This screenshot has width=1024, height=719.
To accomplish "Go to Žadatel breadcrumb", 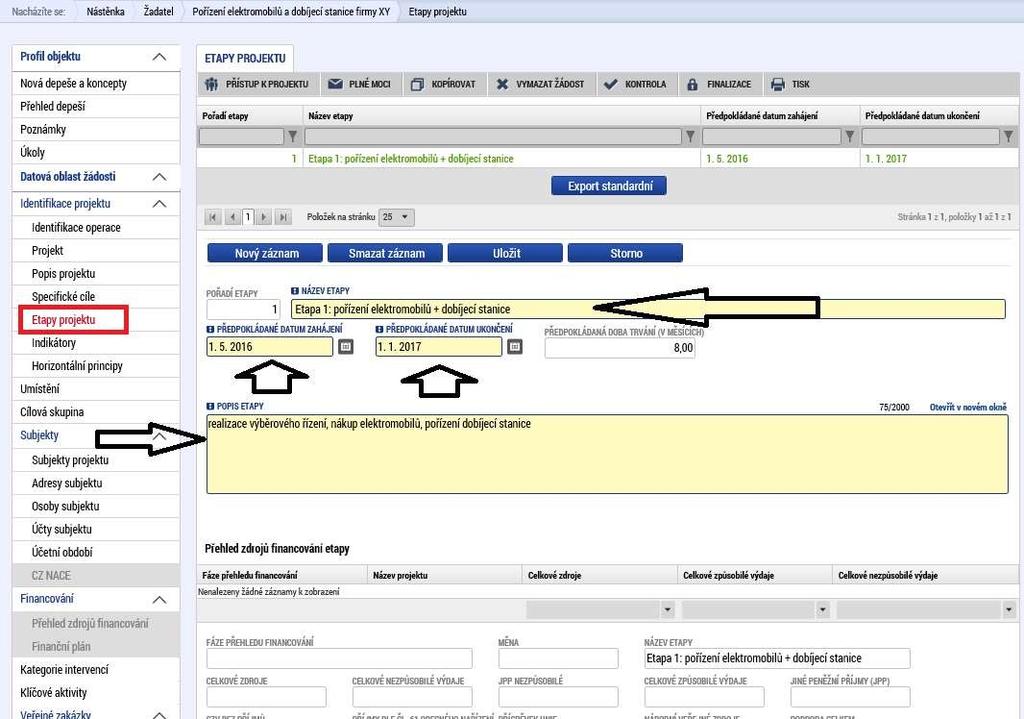I will pos(159,11).
